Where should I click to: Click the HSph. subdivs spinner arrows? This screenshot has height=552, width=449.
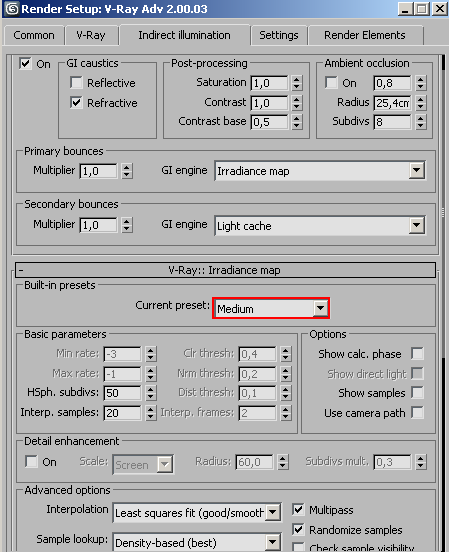click(x=151, y=393)
